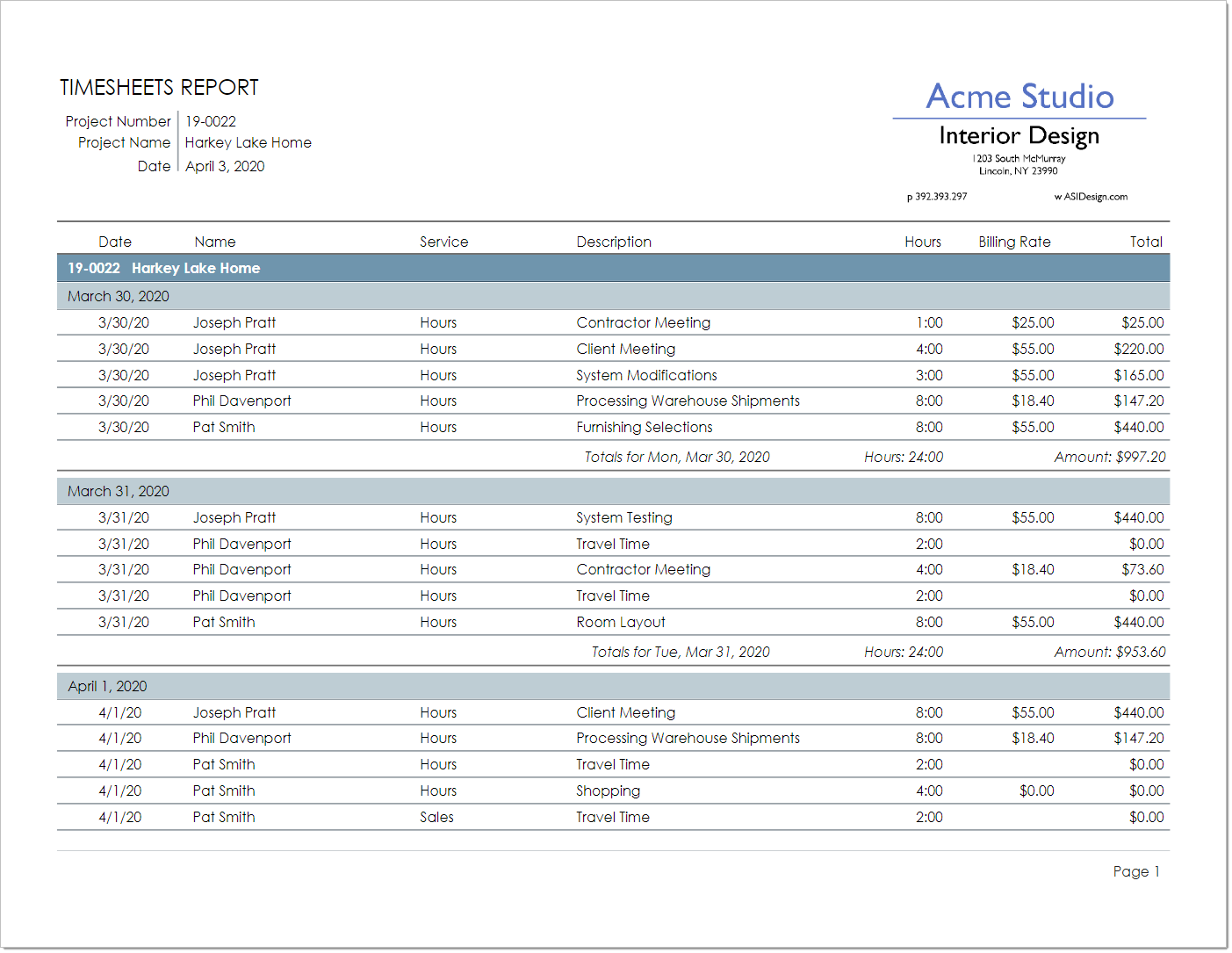
Task: Select Room Layout description
Action: pyautogui.click(x=621, y=622)
